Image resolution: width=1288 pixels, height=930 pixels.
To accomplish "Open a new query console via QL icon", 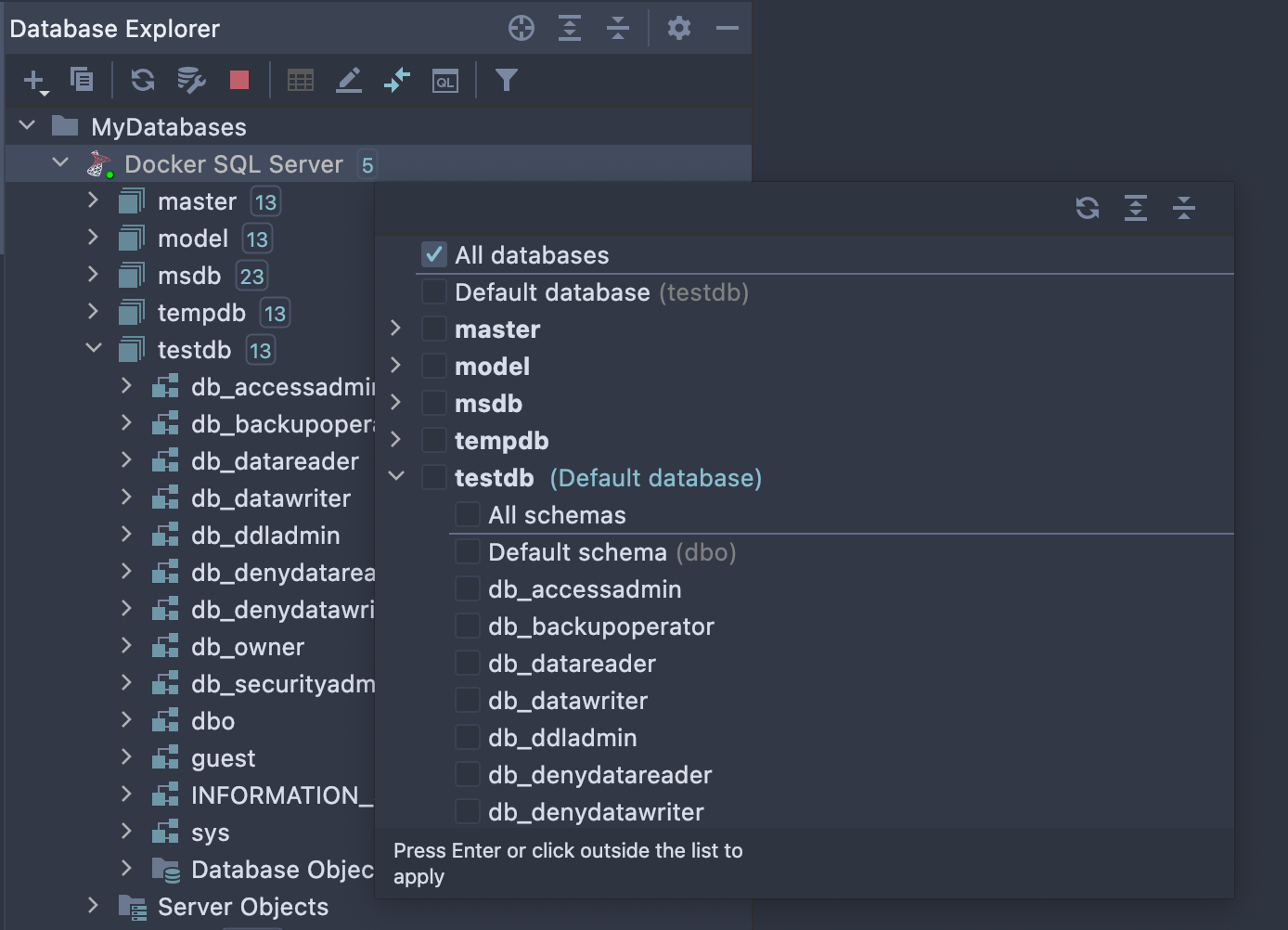I will 445,81.
